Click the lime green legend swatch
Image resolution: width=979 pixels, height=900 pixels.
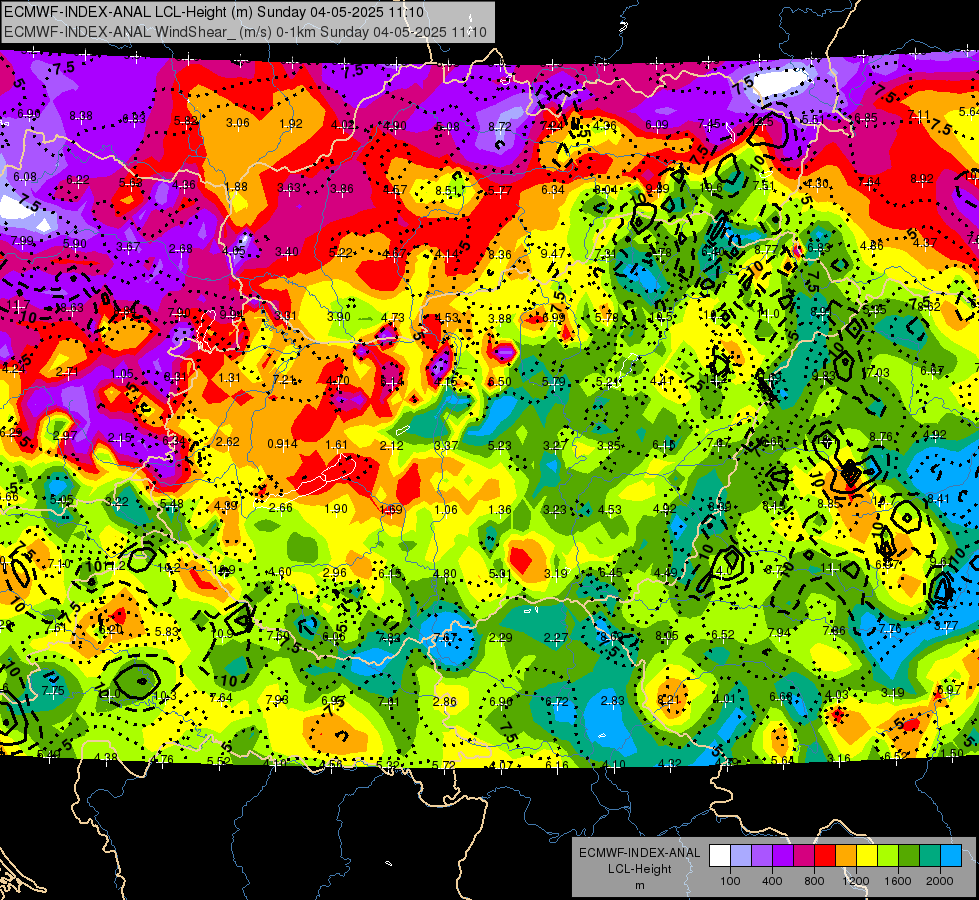pos(888,856)
